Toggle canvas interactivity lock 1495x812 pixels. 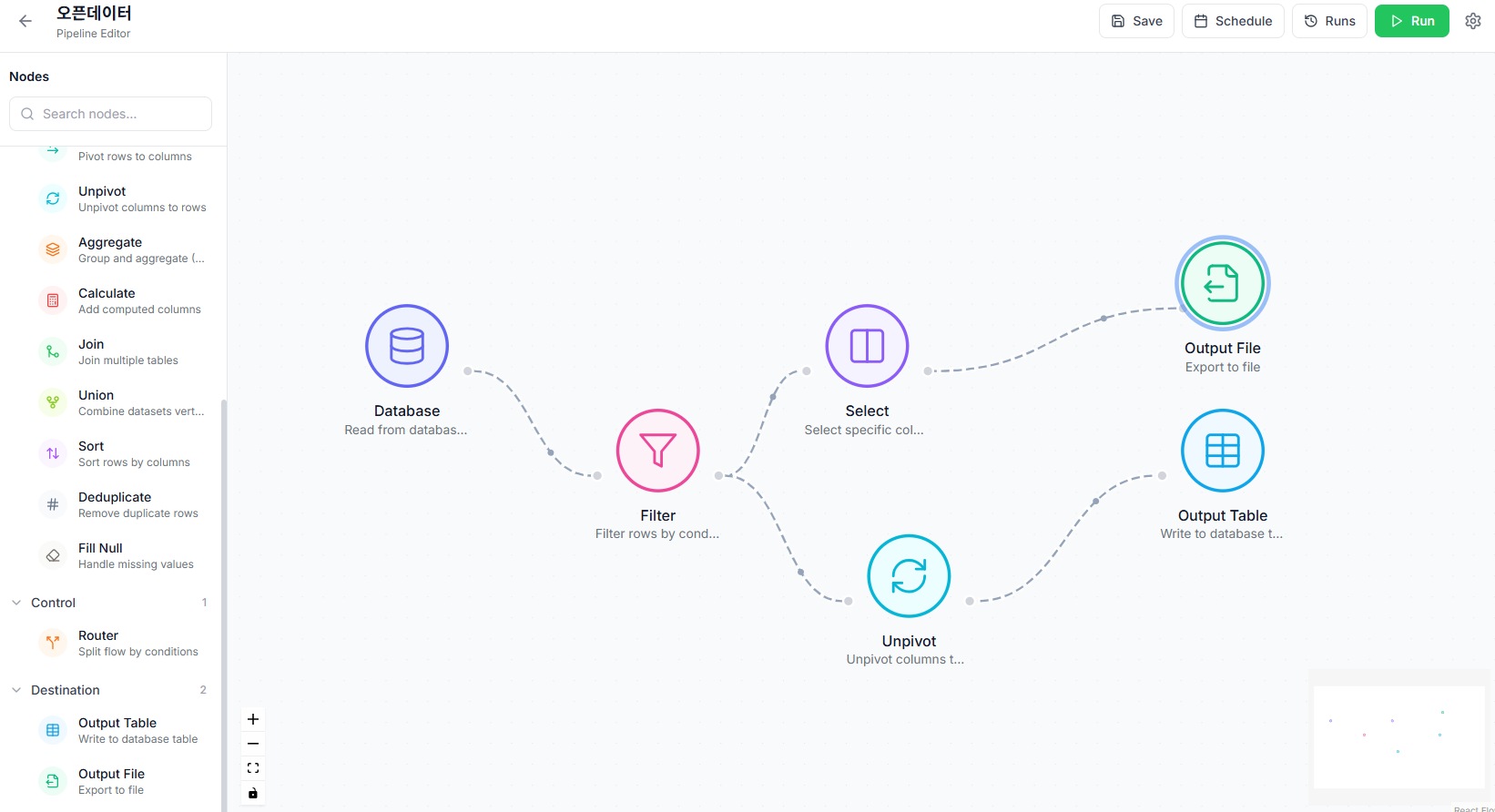coord(253,793)
